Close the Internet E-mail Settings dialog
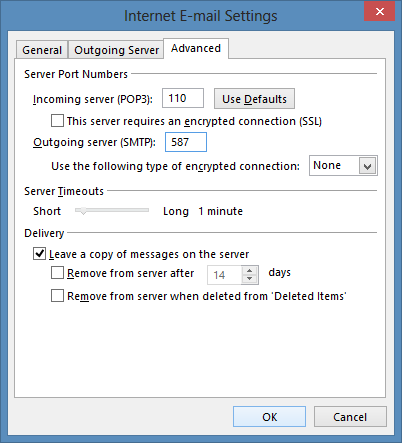The width and height of the screenshot is (402, 443). [x=379, y=12]
